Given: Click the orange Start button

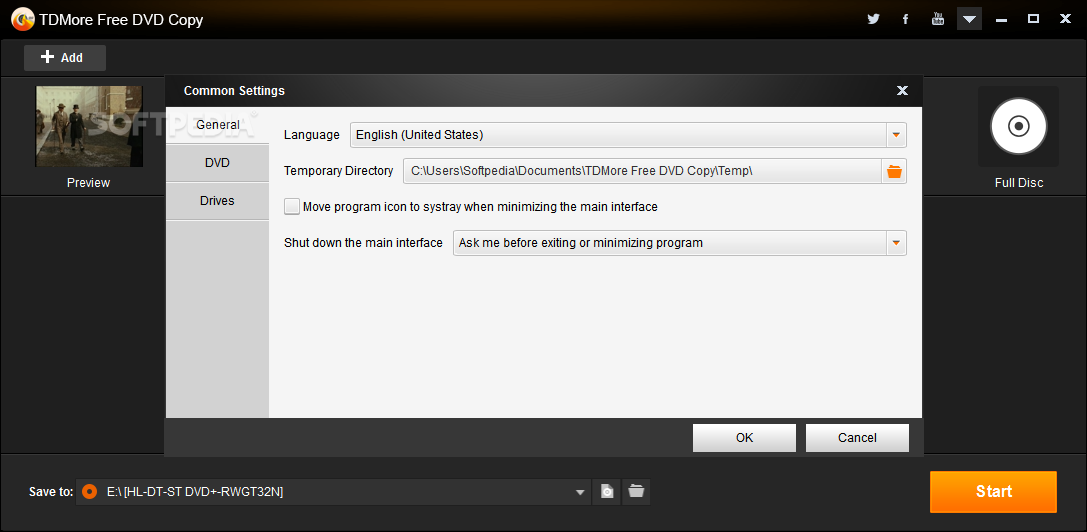Looking at the screenshot, I should tap(993, 492).
